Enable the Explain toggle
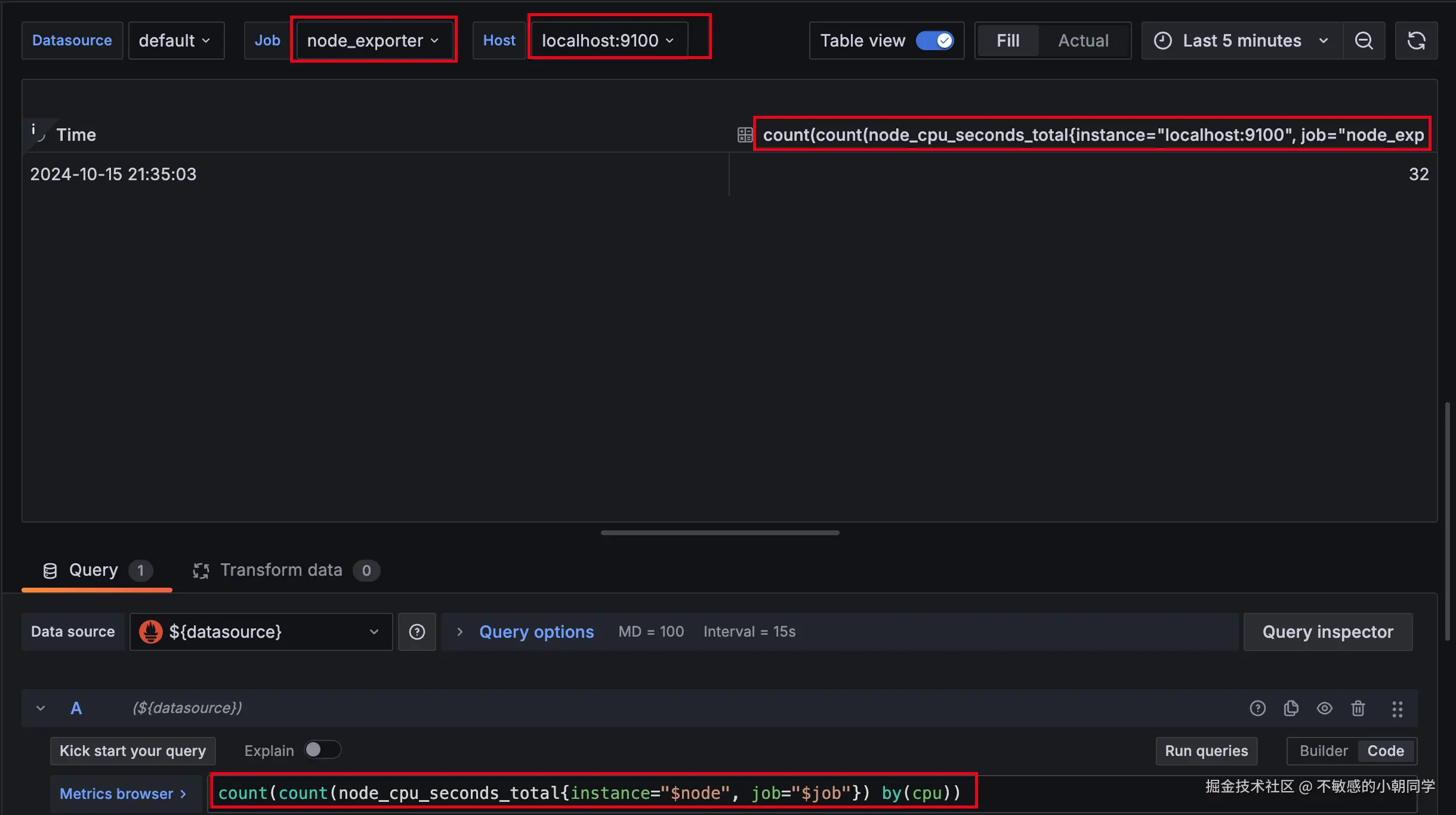 (x=322, y=750)
